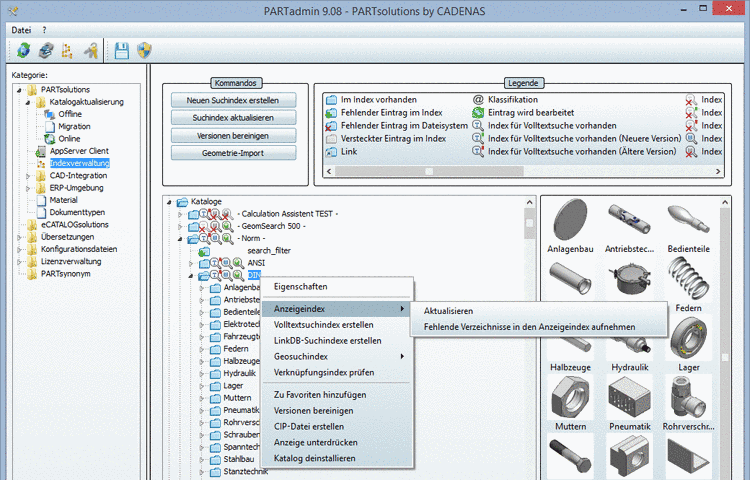This screenshot has width=750, height=480.
Task: Select Migration in the category tree
Action: click(x=74, y=126)
